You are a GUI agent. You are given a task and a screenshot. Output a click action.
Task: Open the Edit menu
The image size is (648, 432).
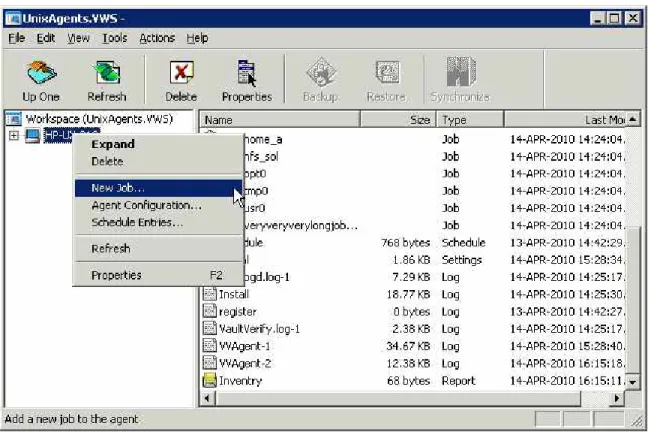[45, 38]
